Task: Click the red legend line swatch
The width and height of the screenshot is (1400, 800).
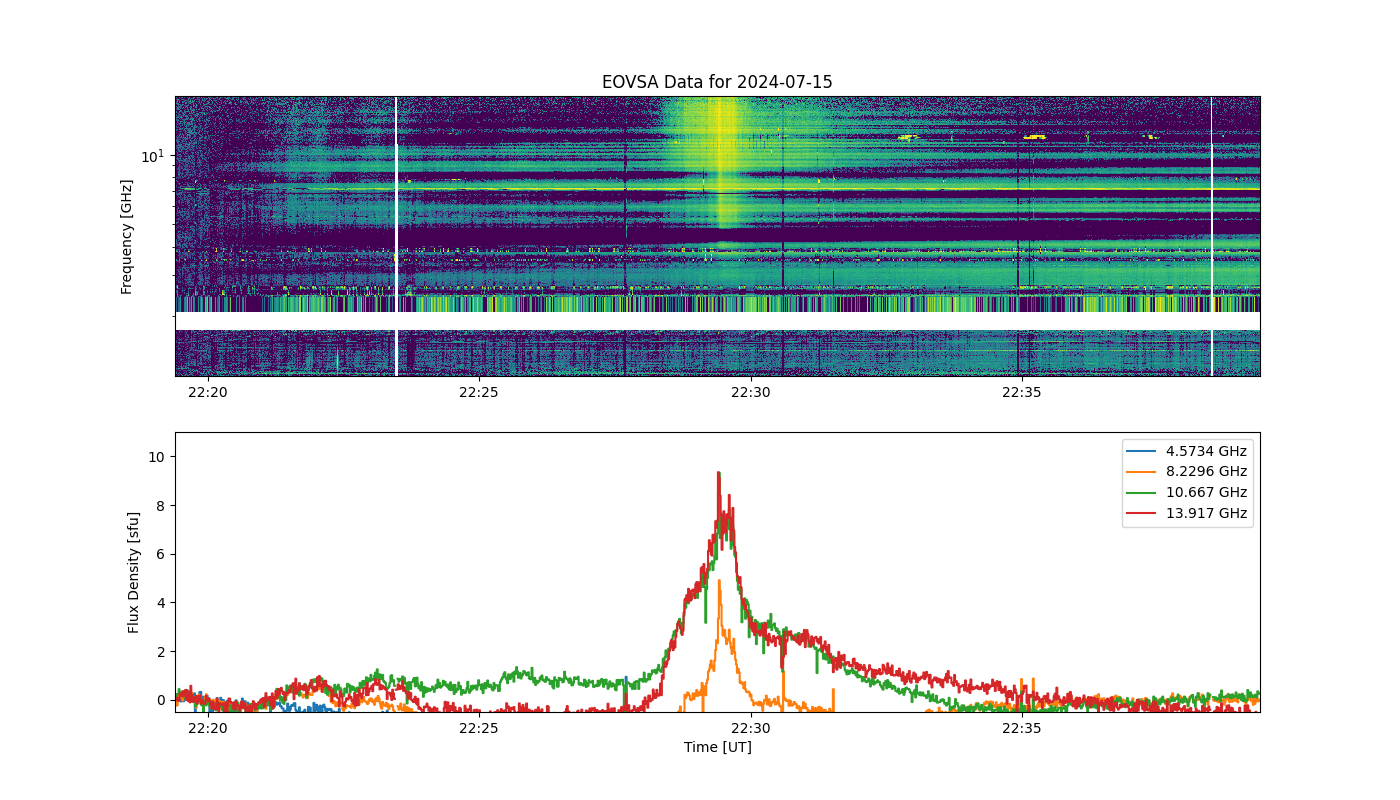Action: point(1144,513)
